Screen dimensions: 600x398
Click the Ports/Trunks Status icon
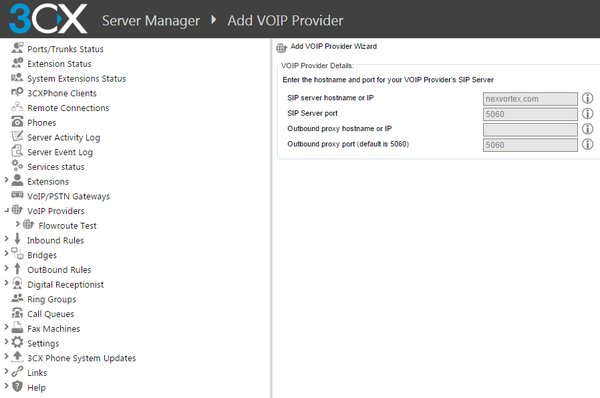17,48
